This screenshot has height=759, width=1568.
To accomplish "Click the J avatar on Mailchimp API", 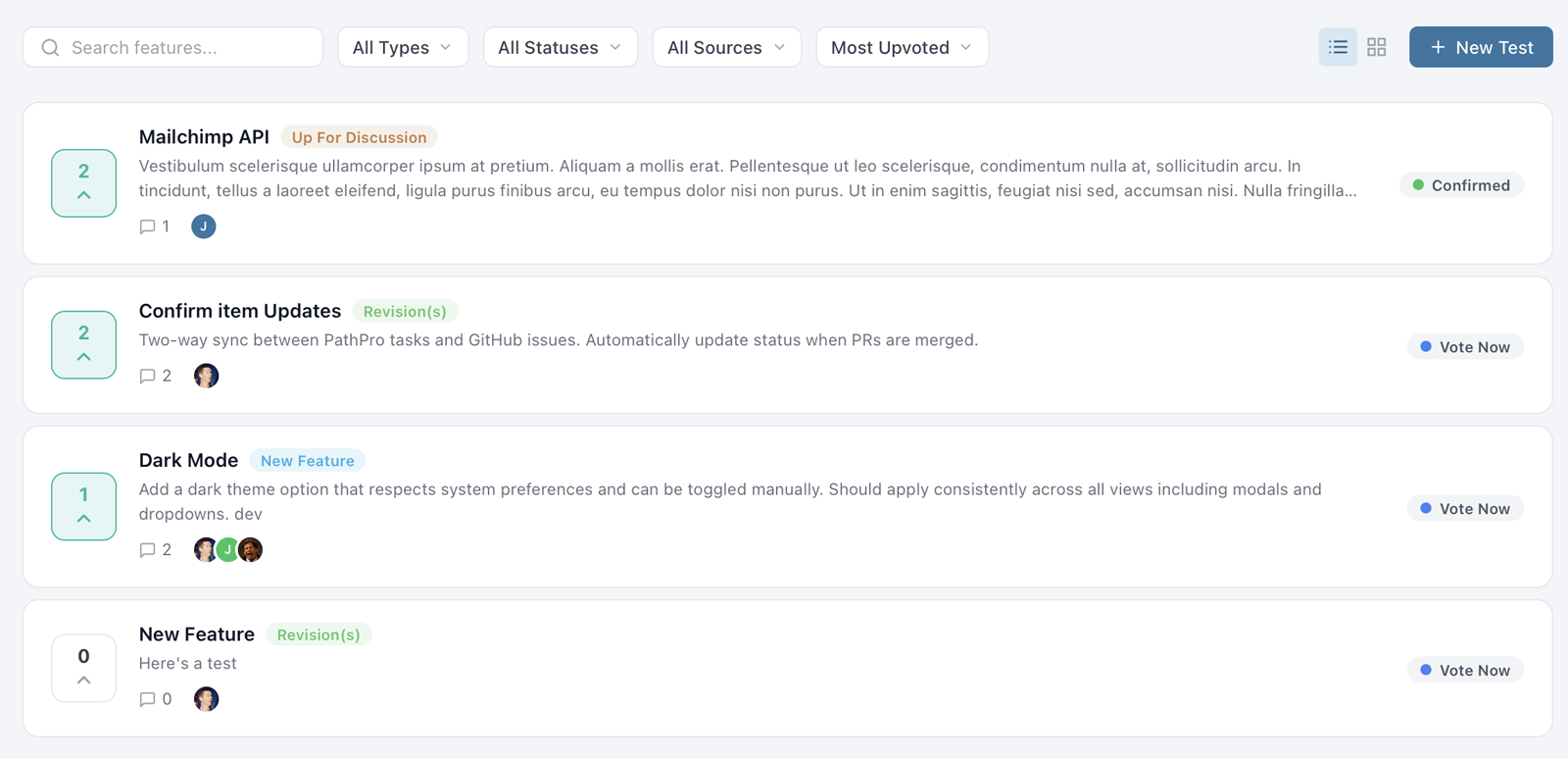I will tap(204, 227).
